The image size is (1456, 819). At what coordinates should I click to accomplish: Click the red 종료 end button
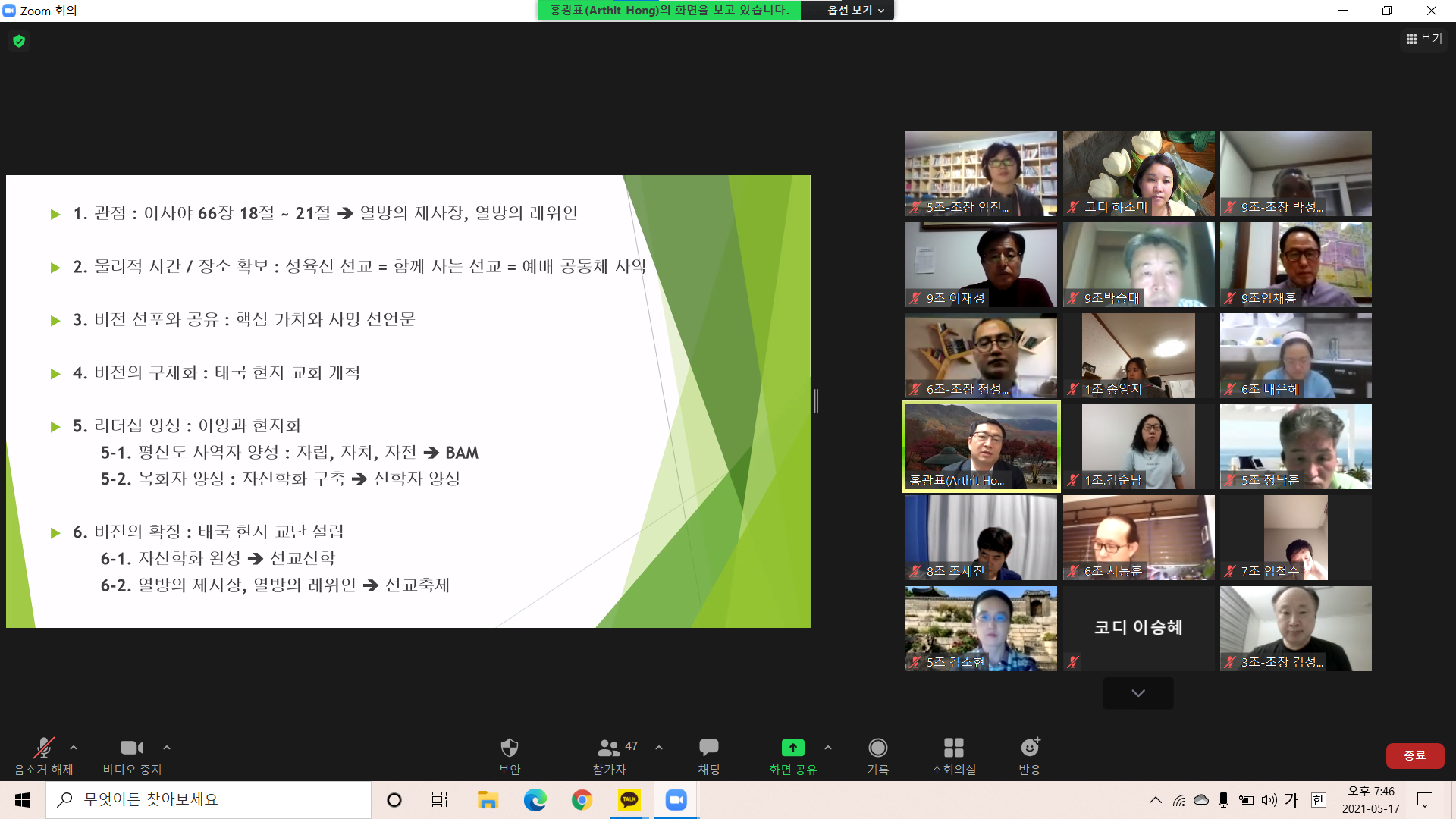[x=1414, y=755]
